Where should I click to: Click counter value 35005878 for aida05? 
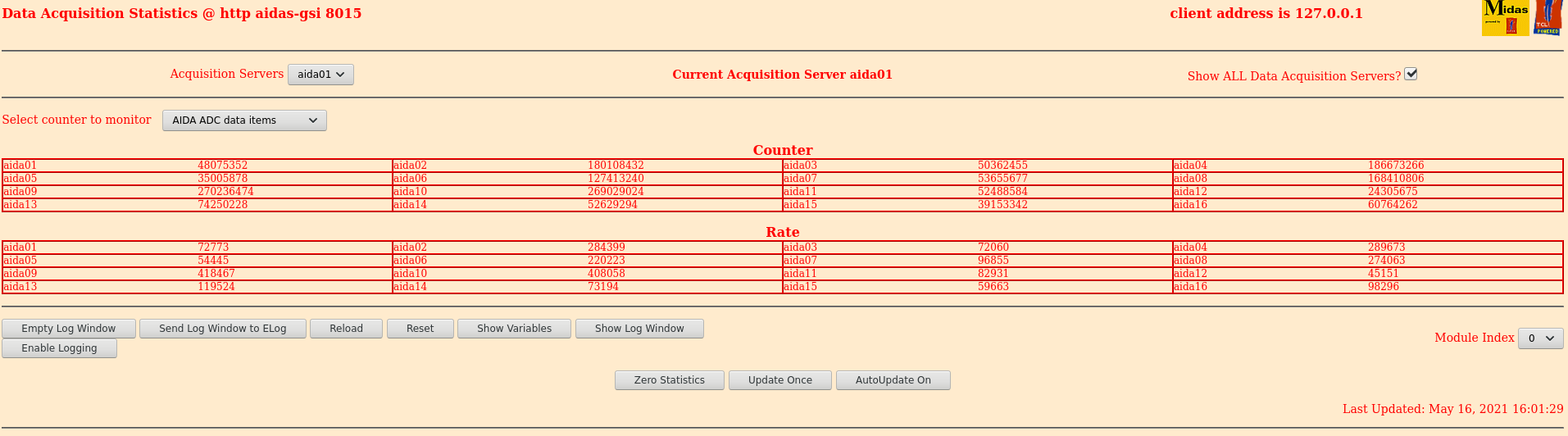pyautogui.click(x=223, y=179)
